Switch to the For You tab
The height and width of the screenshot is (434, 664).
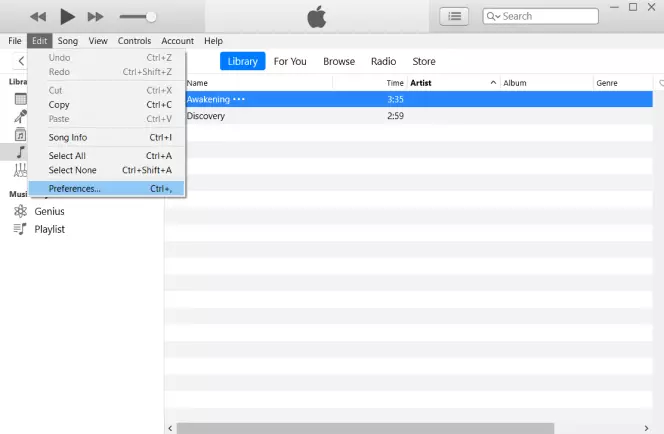coord(290,61)
